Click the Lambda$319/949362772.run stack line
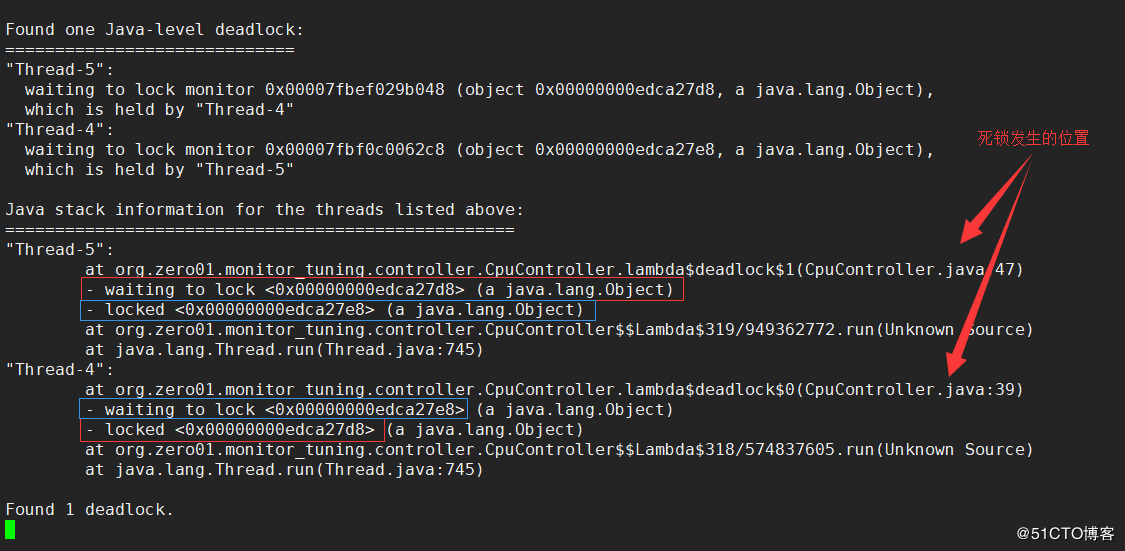 pos(559,330)
